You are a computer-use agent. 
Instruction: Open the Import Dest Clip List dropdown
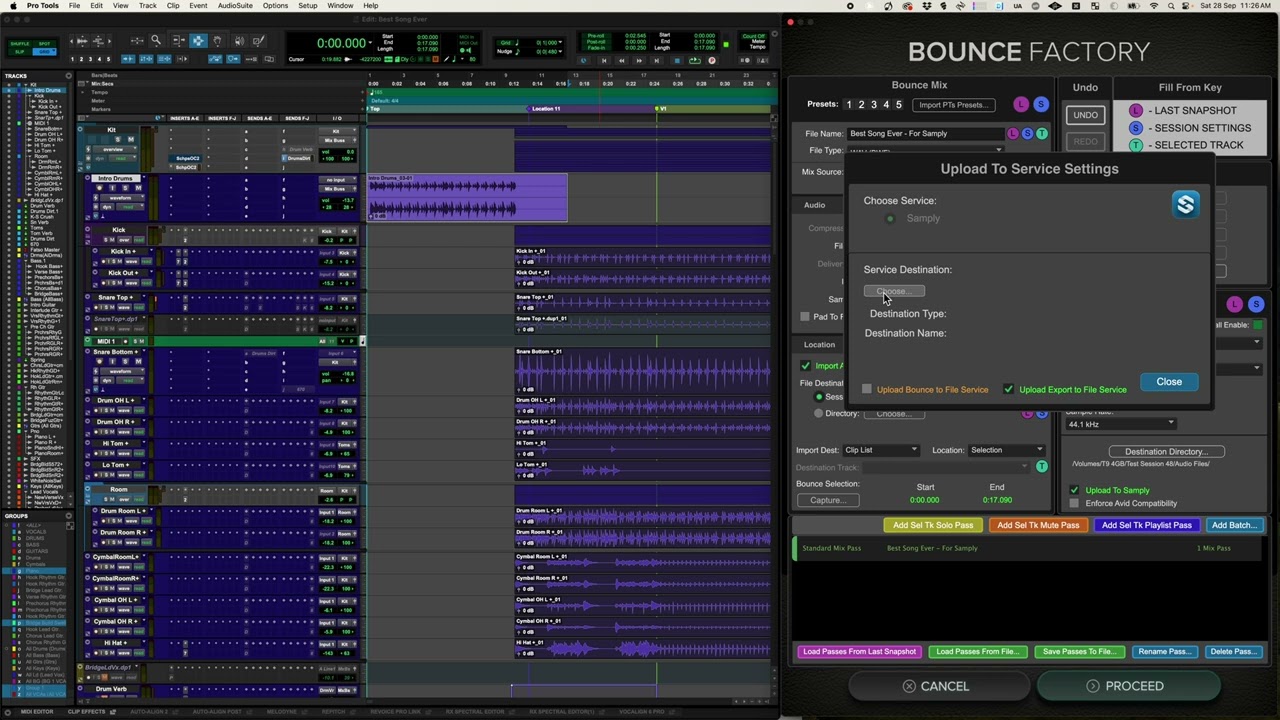880,450
